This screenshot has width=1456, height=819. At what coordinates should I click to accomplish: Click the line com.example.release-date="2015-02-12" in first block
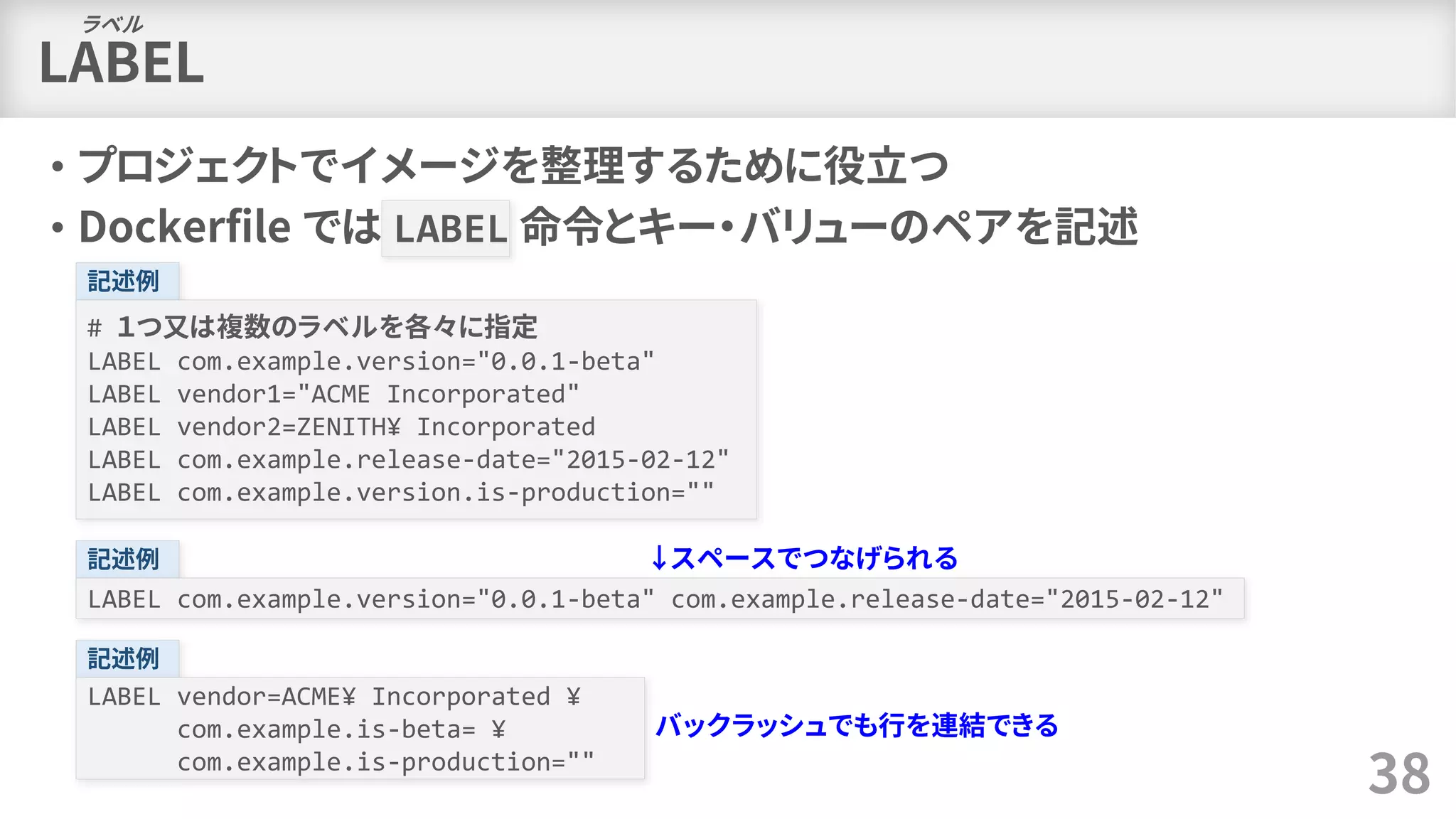tap(408, 459)
